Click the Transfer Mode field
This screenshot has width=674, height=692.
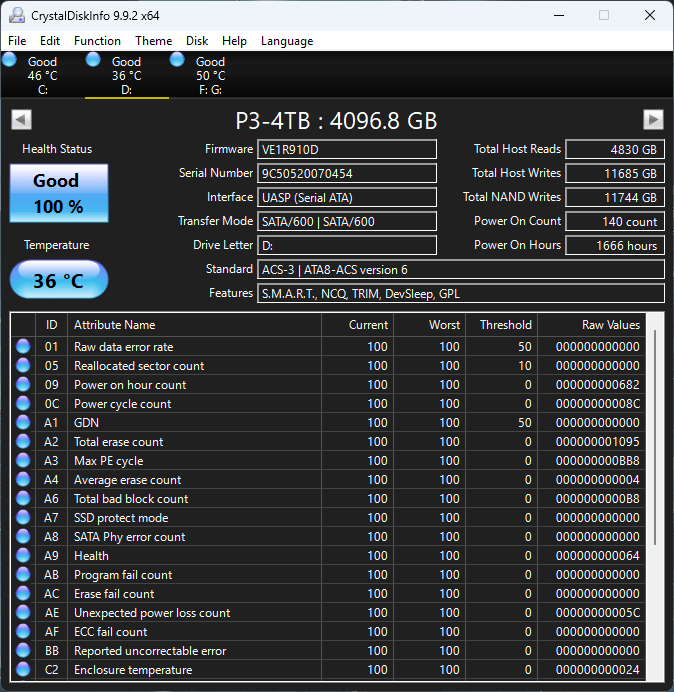pos(347,221)
